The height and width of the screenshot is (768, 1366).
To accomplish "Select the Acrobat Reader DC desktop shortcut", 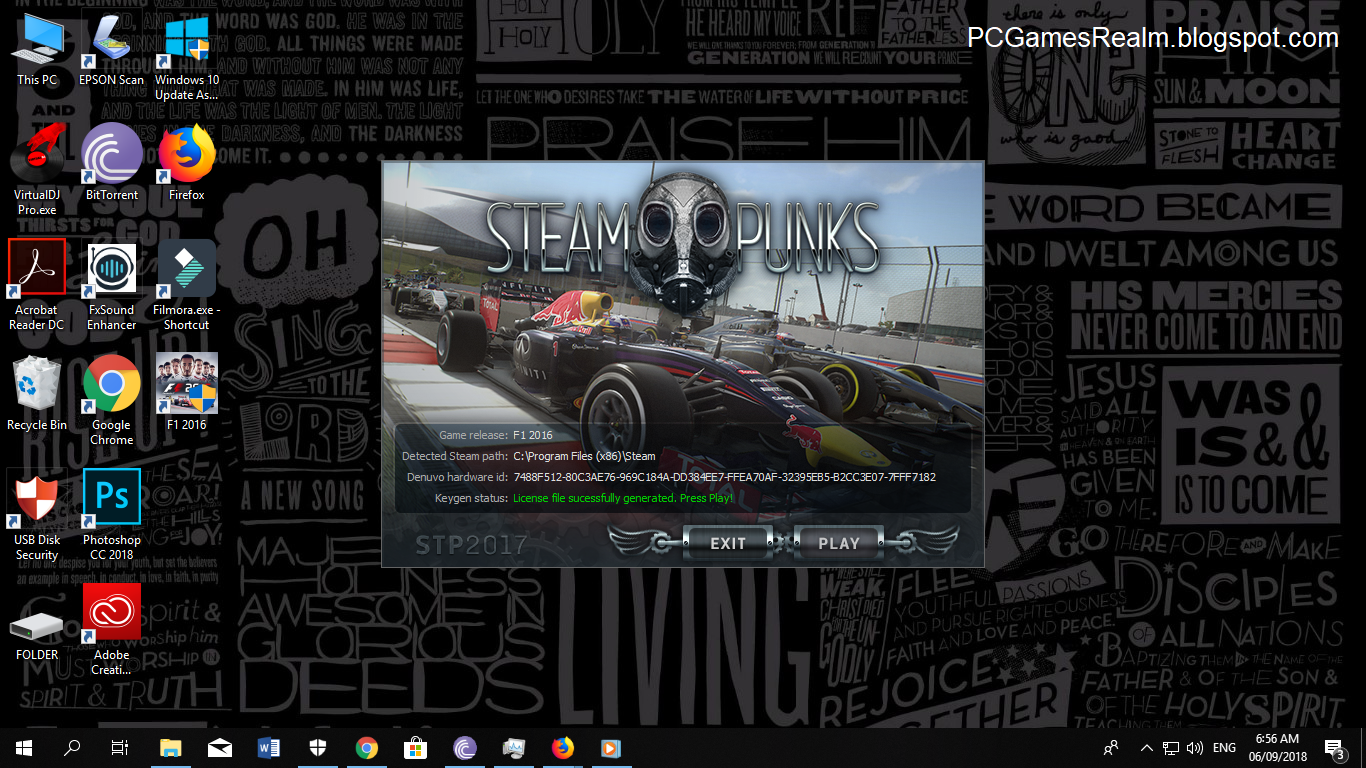I will [x=37, y=284].
